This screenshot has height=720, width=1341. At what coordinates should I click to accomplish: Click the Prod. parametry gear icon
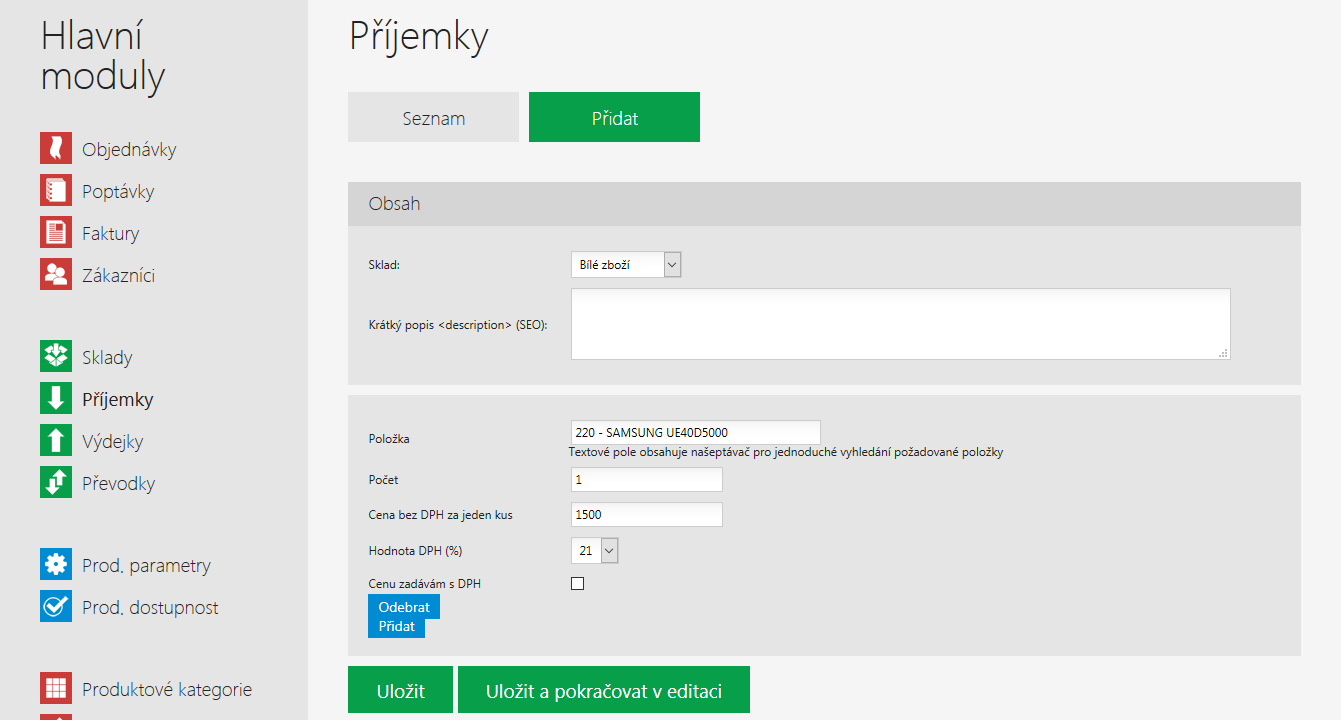pyautogui.click(x=56, y=564)
